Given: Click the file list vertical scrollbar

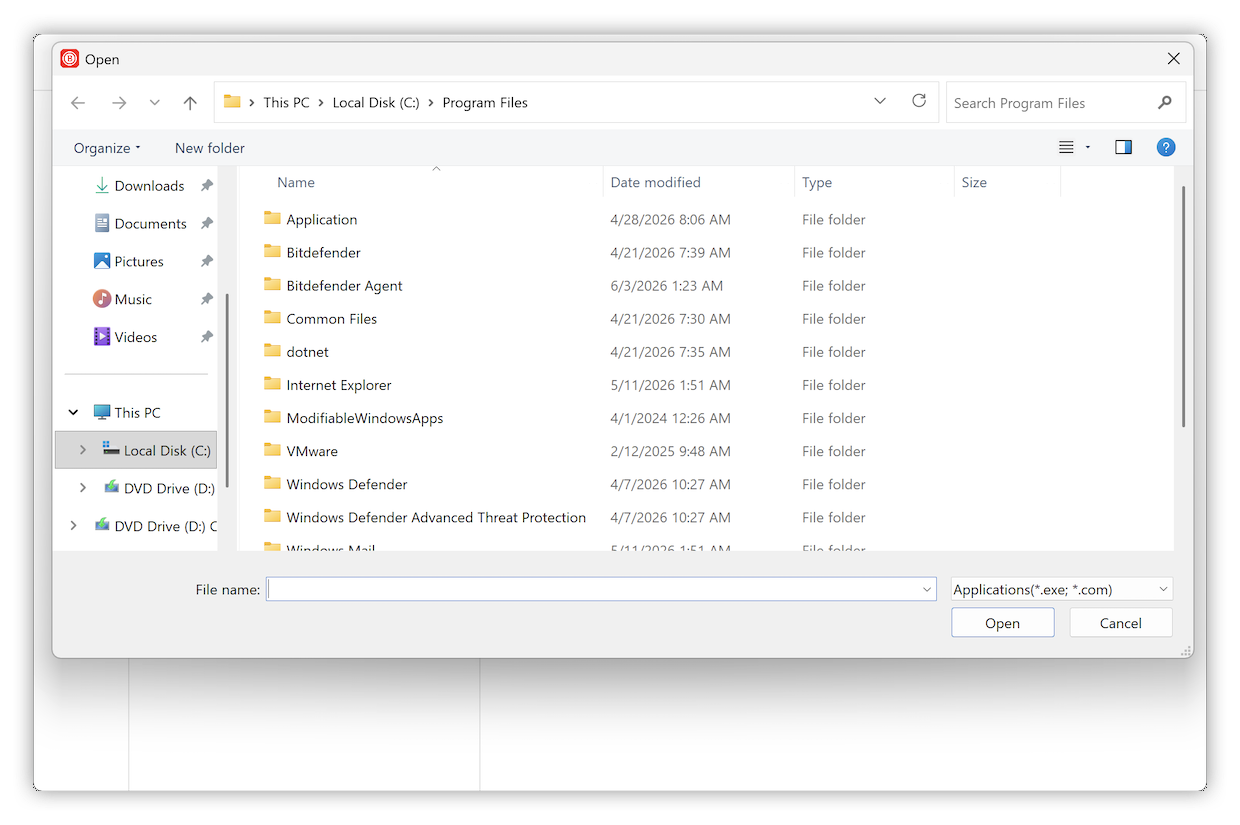Looking at the screenshot, I should (x=1183, y=306).
